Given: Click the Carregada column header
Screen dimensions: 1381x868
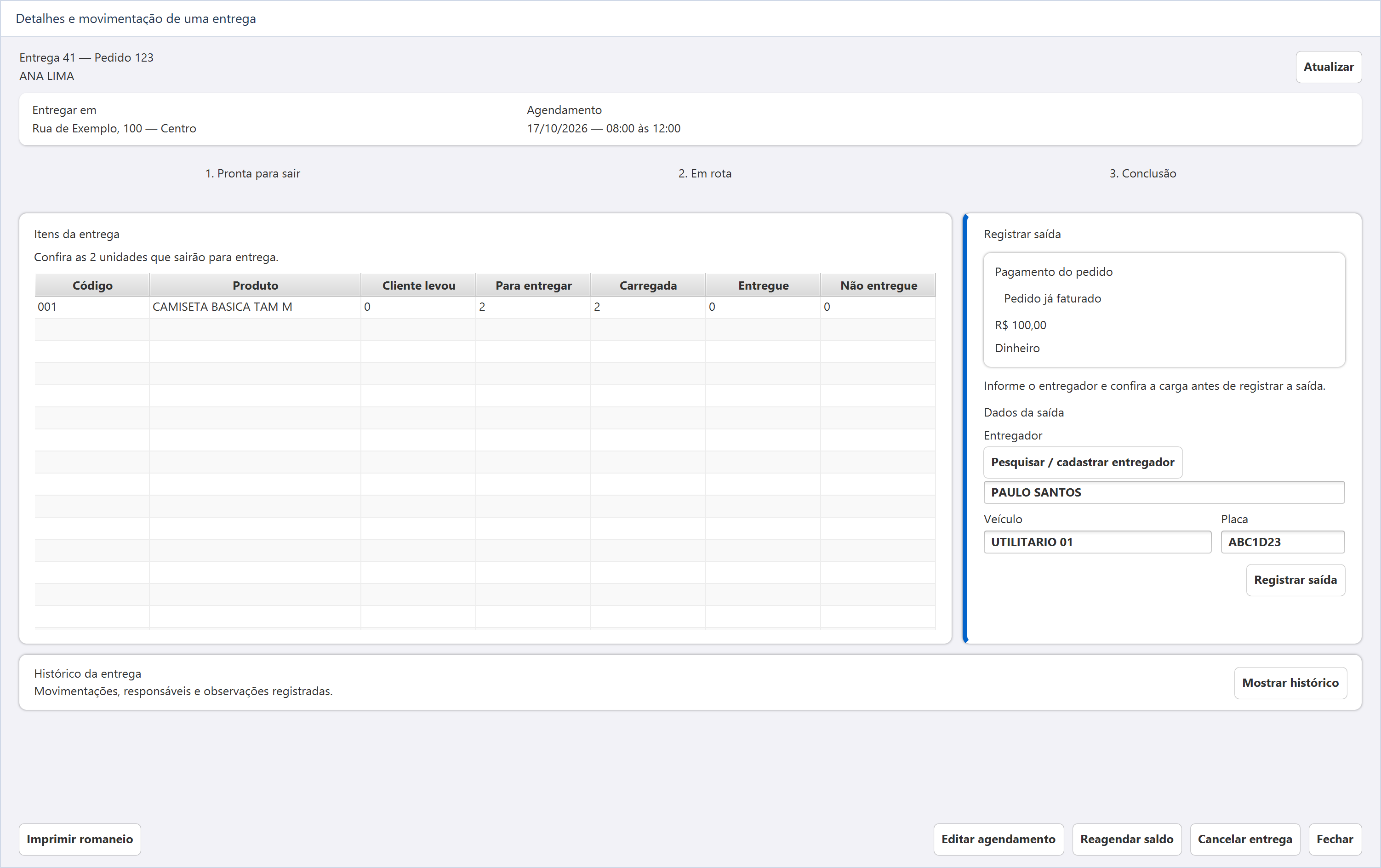Looking at the screenshot, I should point(648,286).
